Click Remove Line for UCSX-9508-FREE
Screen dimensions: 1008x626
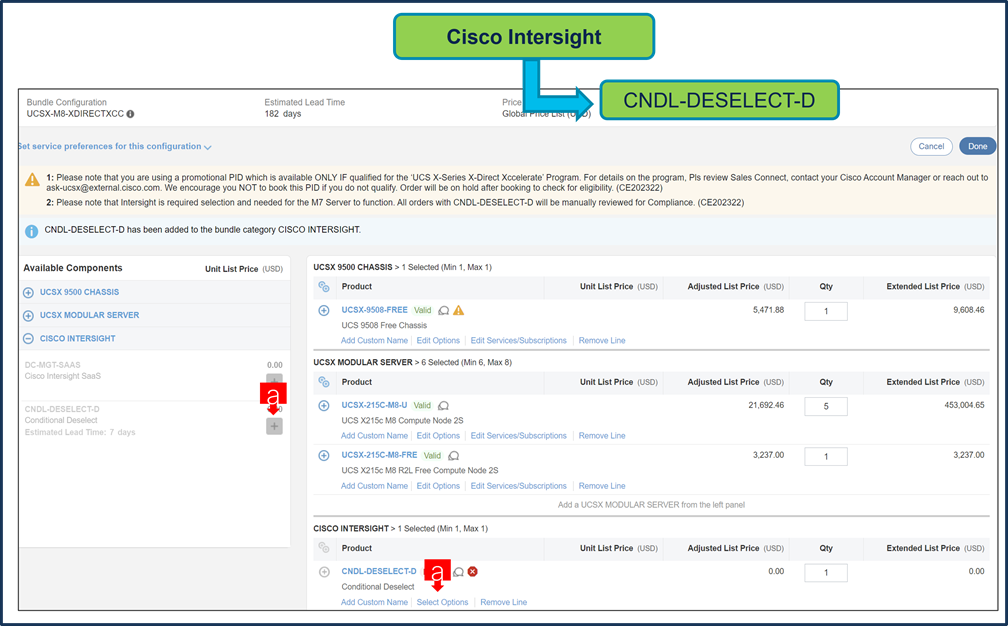coord(602,341)
